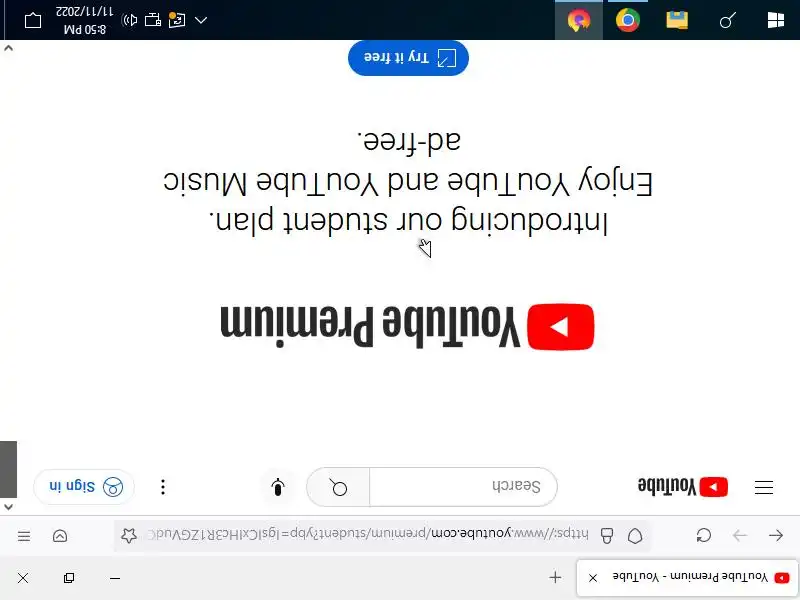Image resolution: width=800 pixels, height=600 pixels.
Task: Go back with the browser back arrow
Action: click(x=776, y=535)
